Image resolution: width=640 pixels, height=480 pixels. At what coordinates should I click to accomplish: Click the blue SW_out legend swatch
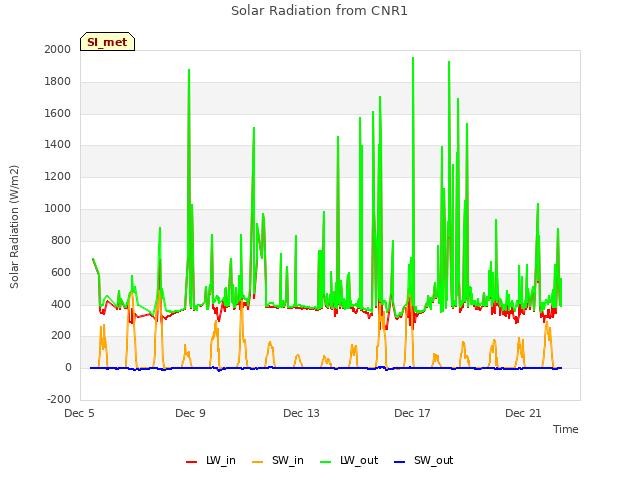point(400,462)
